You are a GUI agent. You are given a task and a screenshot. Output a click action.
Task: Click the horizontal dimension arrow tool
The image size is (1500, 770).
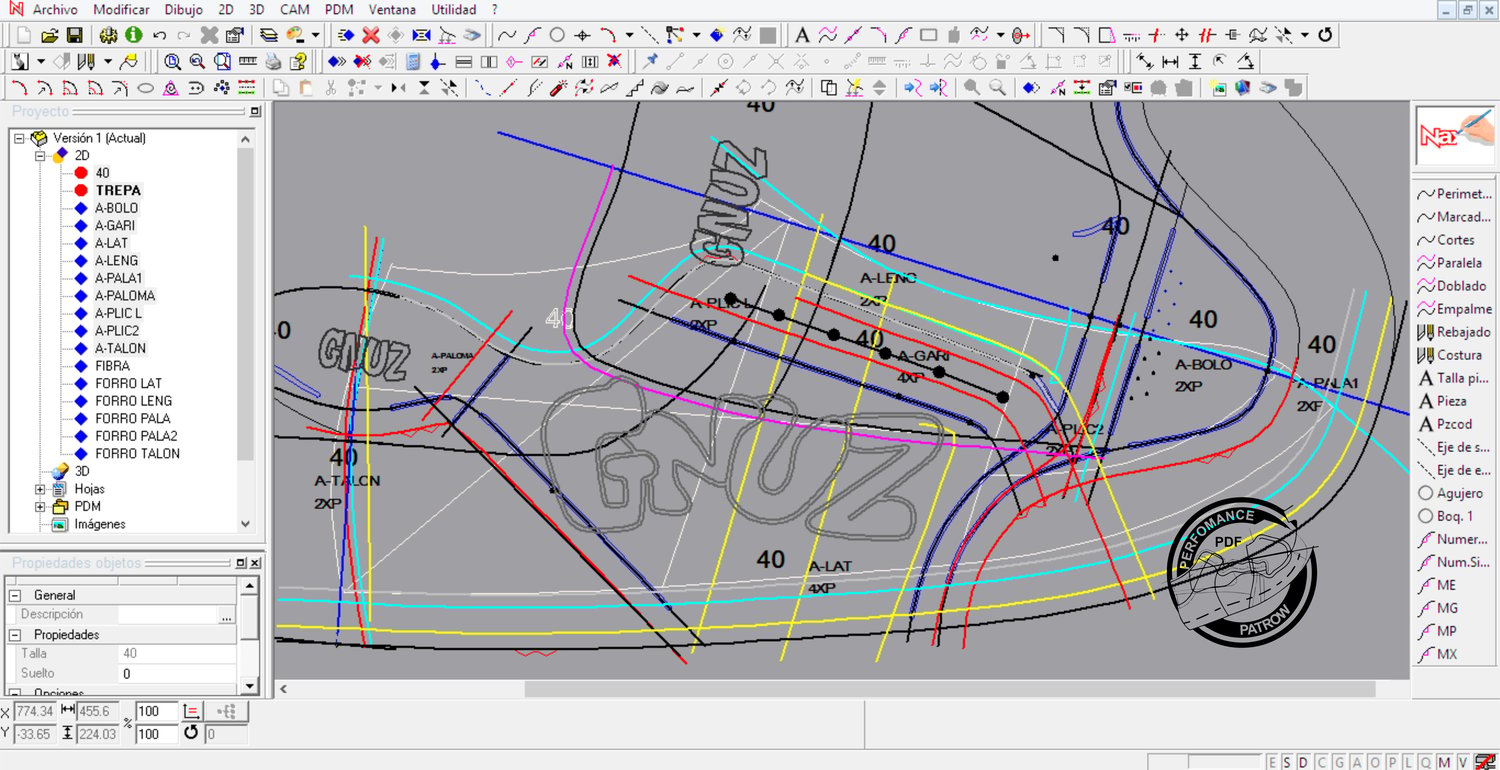click(x=1170, y=62)
